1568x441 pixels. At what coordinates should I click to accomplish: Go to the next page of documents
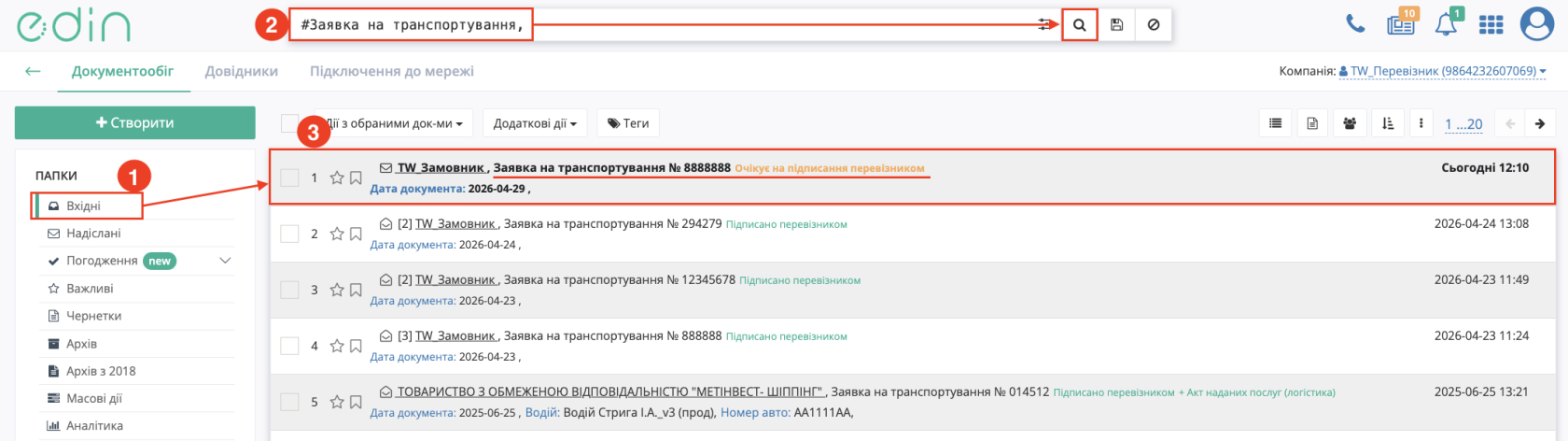tap(1539, 123)
